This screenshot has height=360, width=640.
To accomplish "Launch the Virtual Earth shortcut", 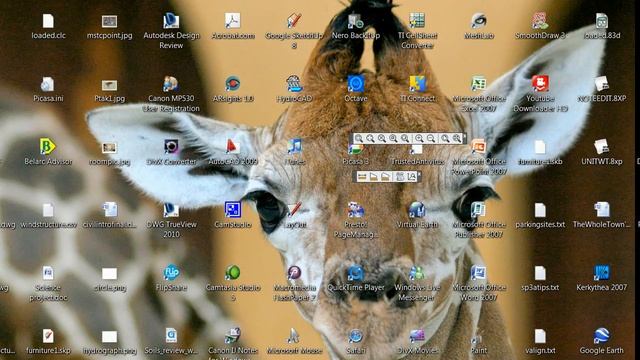I will (x=417, y=210).
